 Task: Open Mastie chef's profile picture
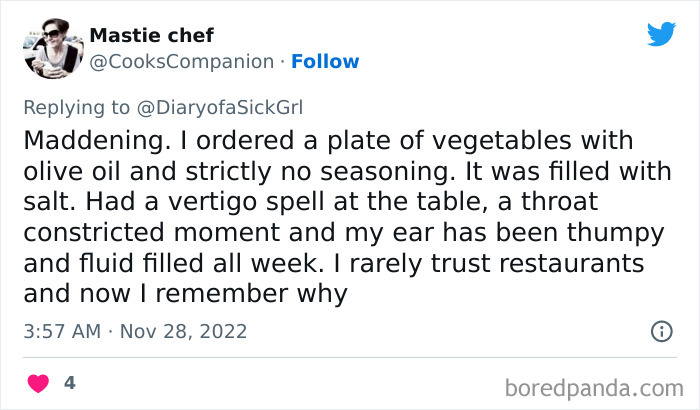tap(50, 49)
